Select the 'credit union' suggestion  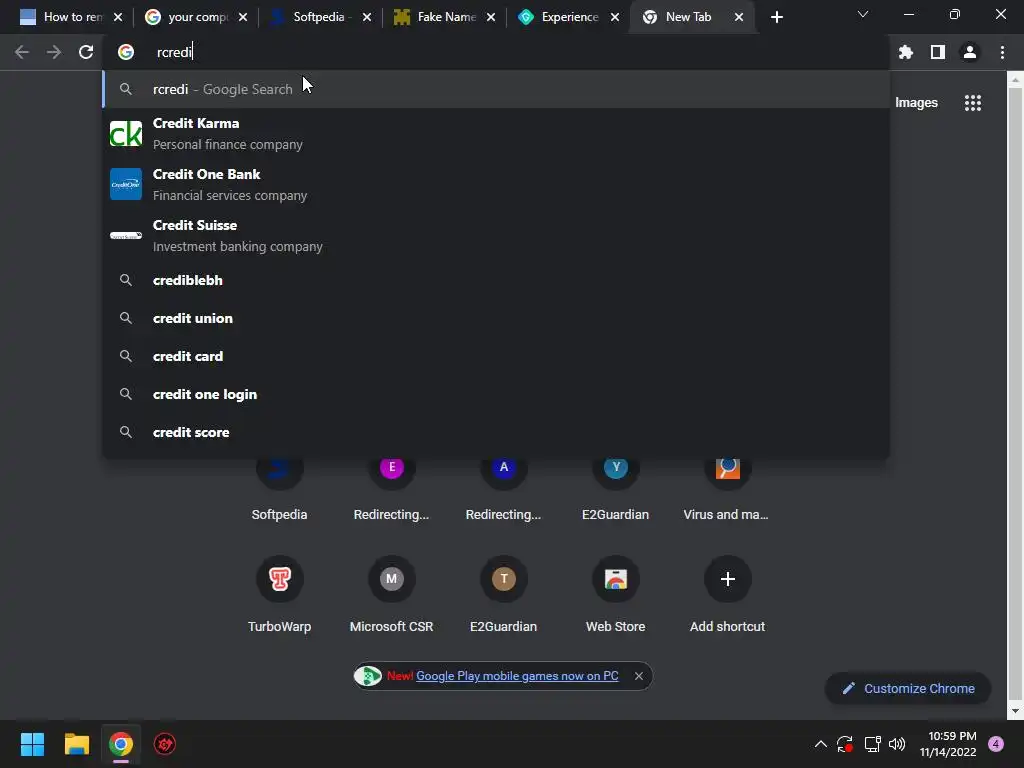(496, 318)
